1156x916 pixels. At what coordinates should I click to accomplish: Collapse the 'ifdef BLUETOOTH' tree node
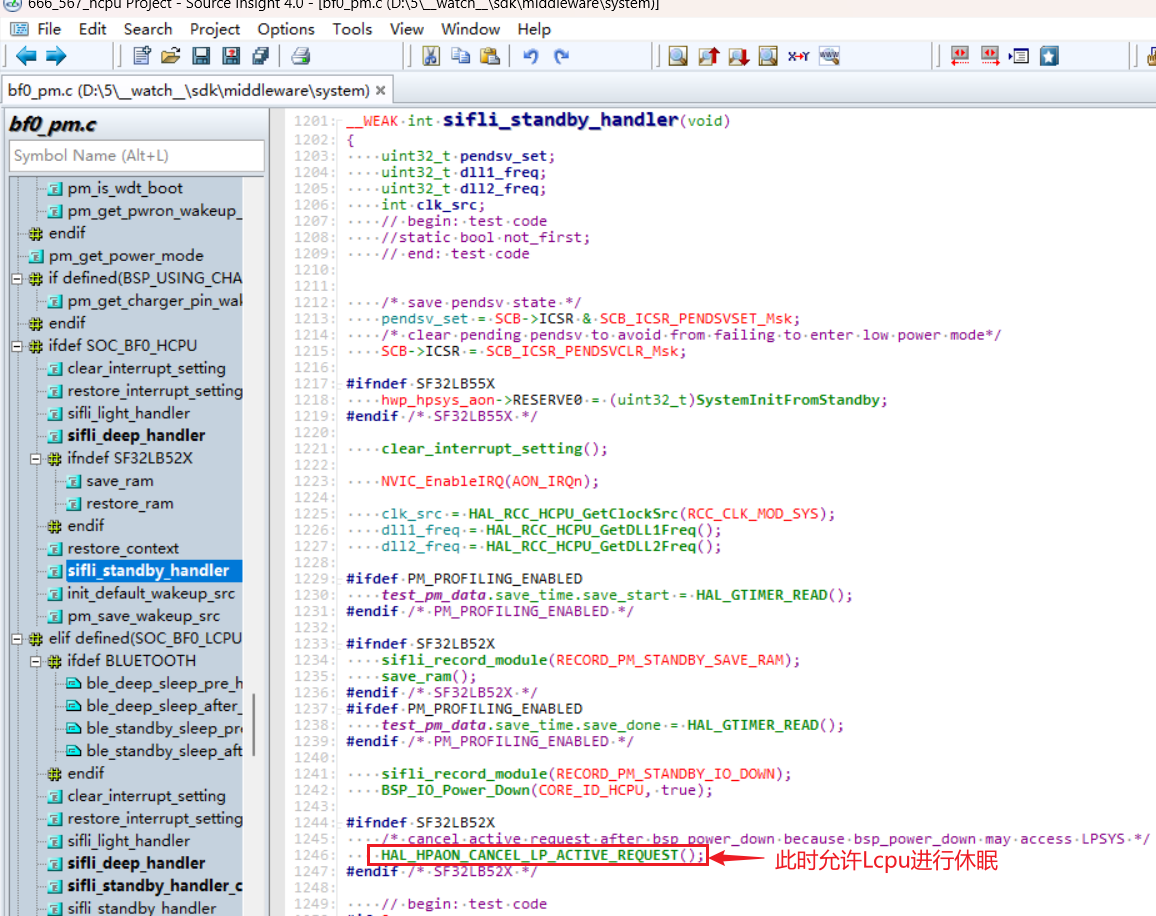[x=35, y=662]
